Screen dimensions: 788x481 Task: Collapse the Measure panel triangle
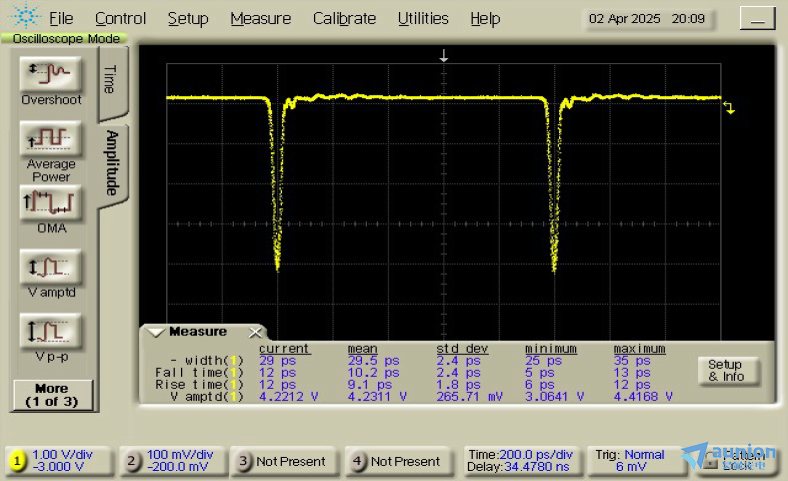155,332
